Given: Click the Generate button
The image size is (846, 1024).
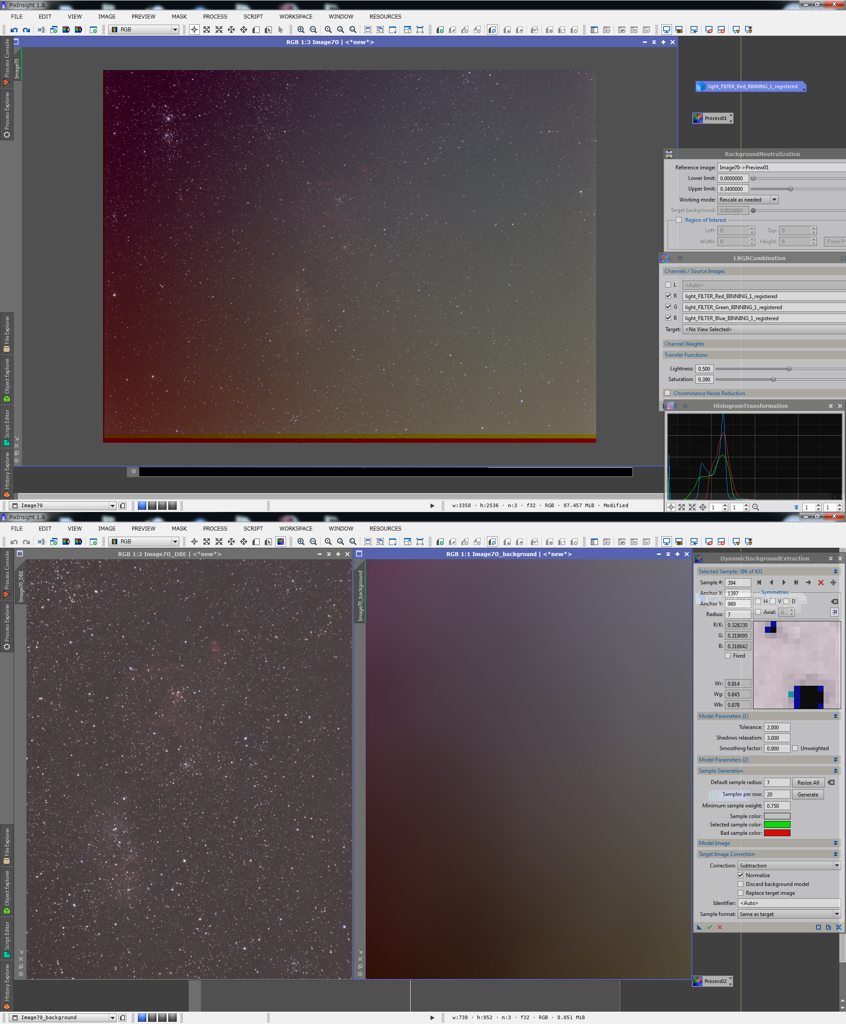Looking at the screenshot, I should [807, 794].
